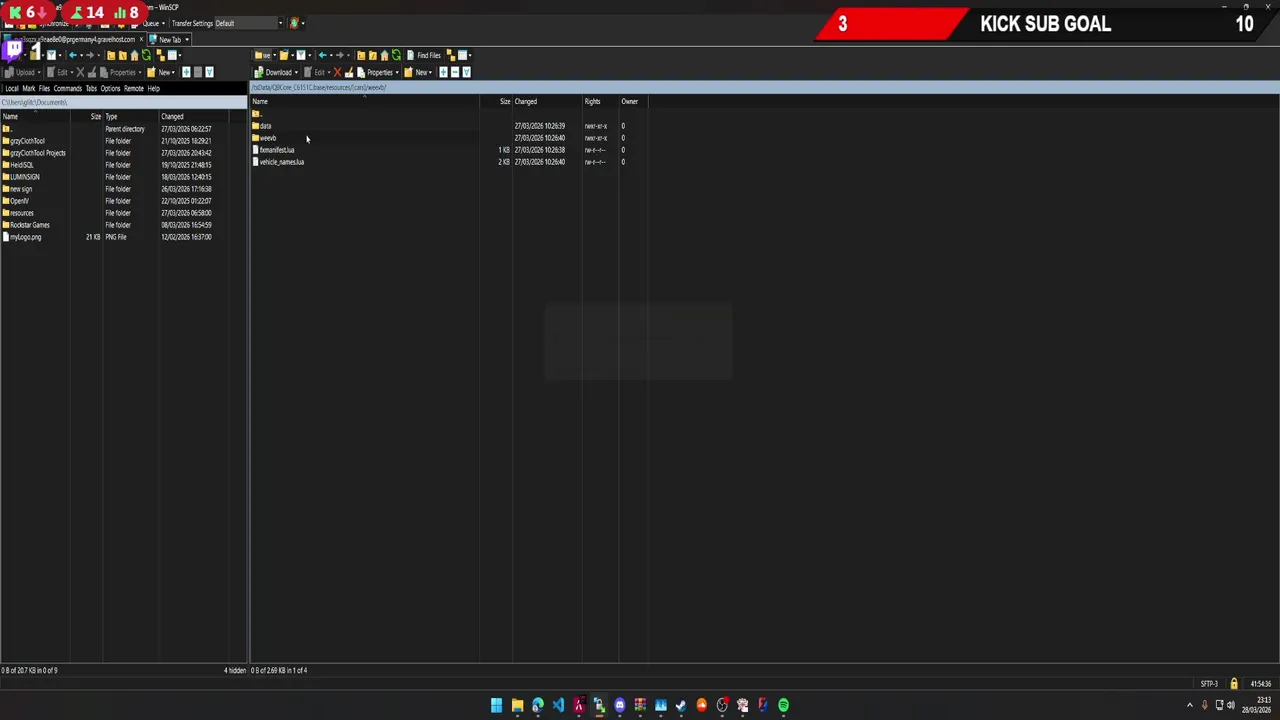Image resolution: width=1280 pixels, height=720 pixels.
Task: Open Spotify from the taskbar
Action: pos(783,705)
